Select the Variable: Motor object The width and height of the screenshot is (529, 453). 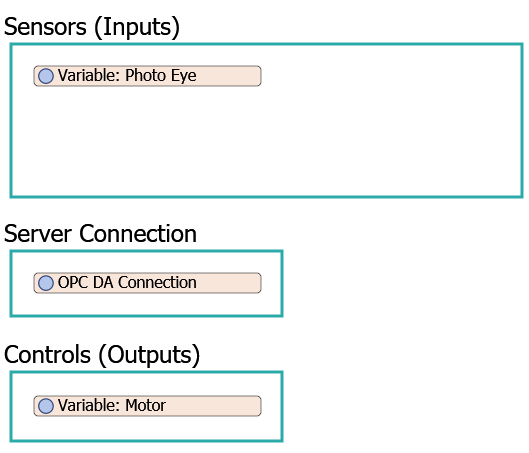[147, 406]
